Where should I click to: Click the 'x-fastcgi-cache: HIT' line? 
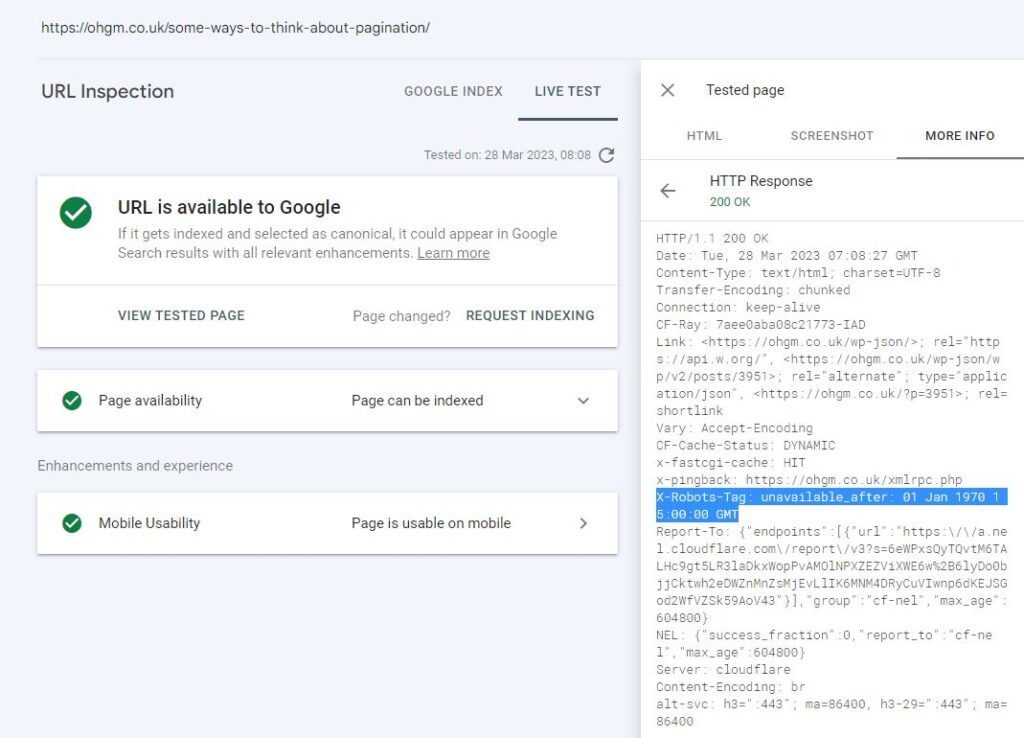(731, 462)
